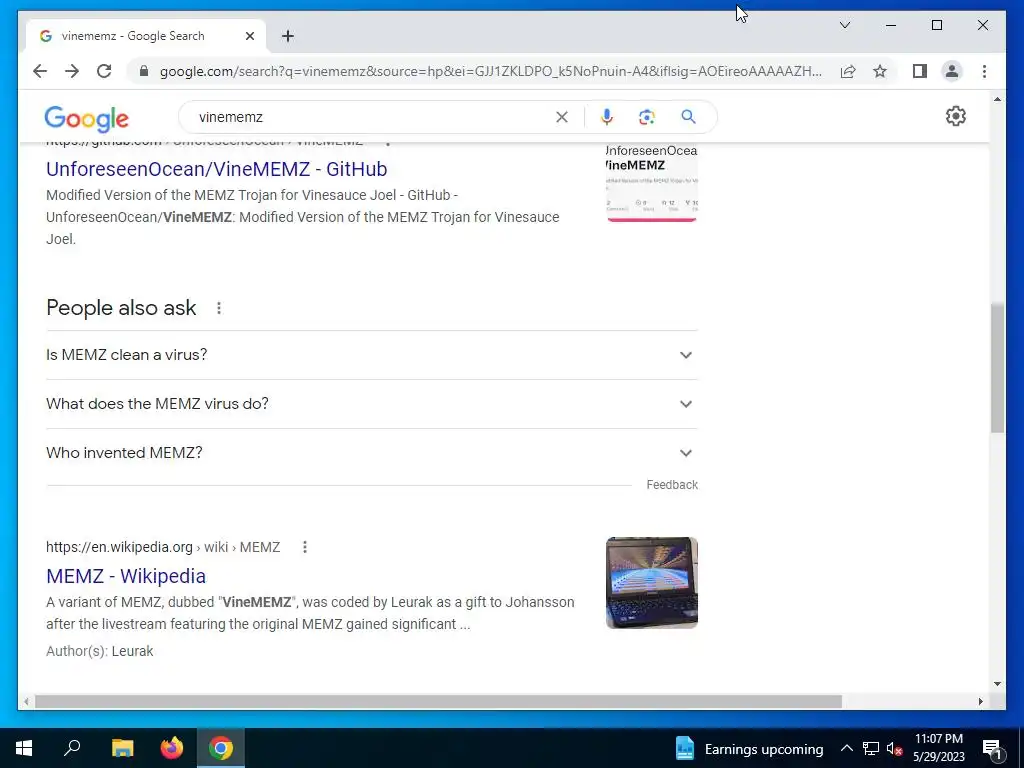Submit search with the magnifier icon
This screenshot has width=1024, height=768.
688,117
